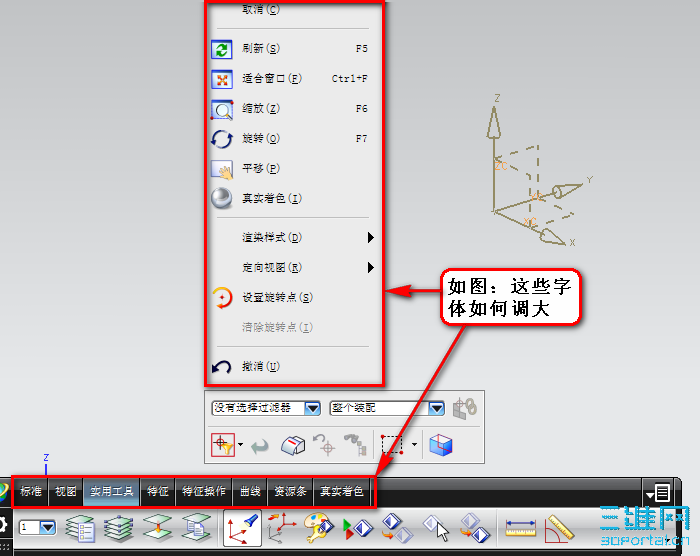Expand 定向视图(R) submenu

pos(370,268)
